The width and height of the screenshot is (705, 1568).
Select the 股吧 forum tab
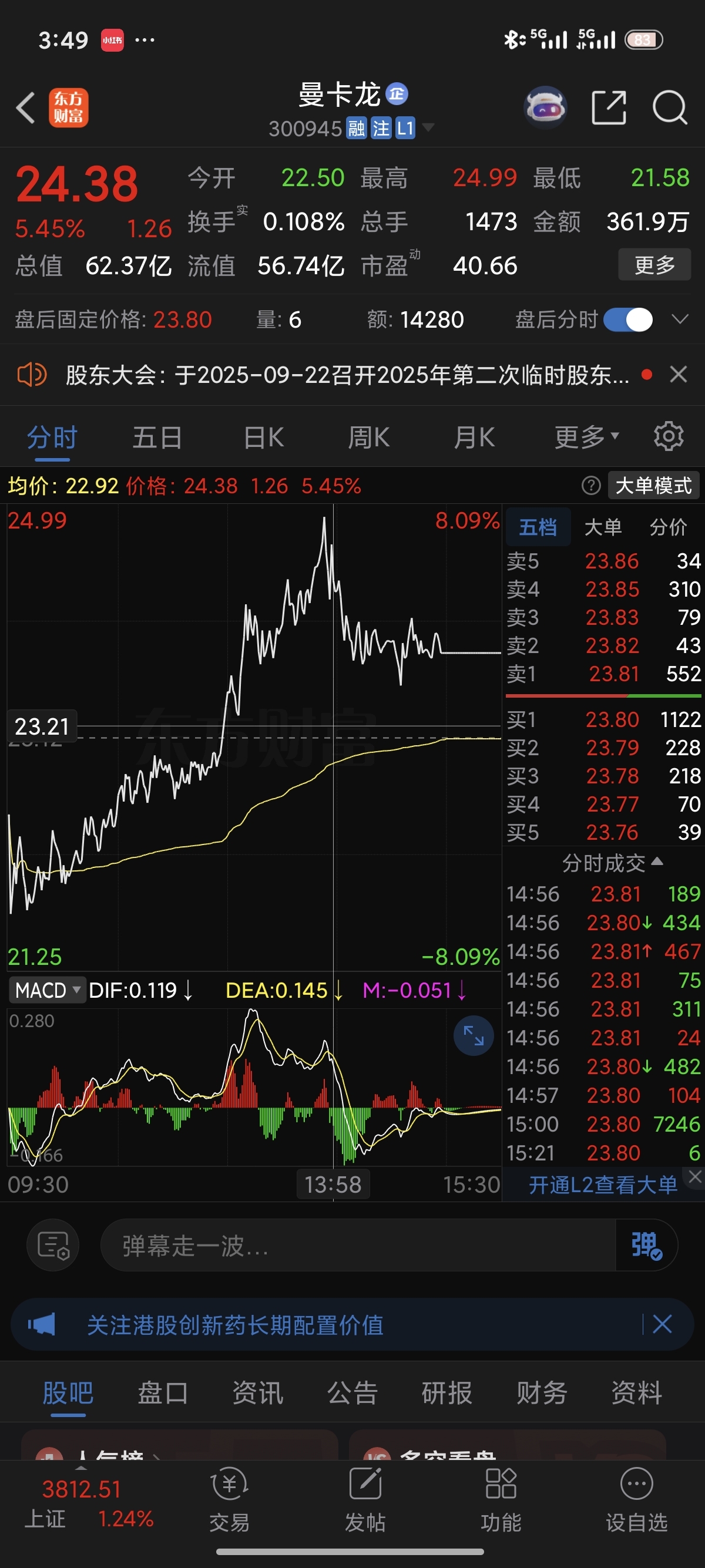pyautogui.click(x=68, y=1392)
